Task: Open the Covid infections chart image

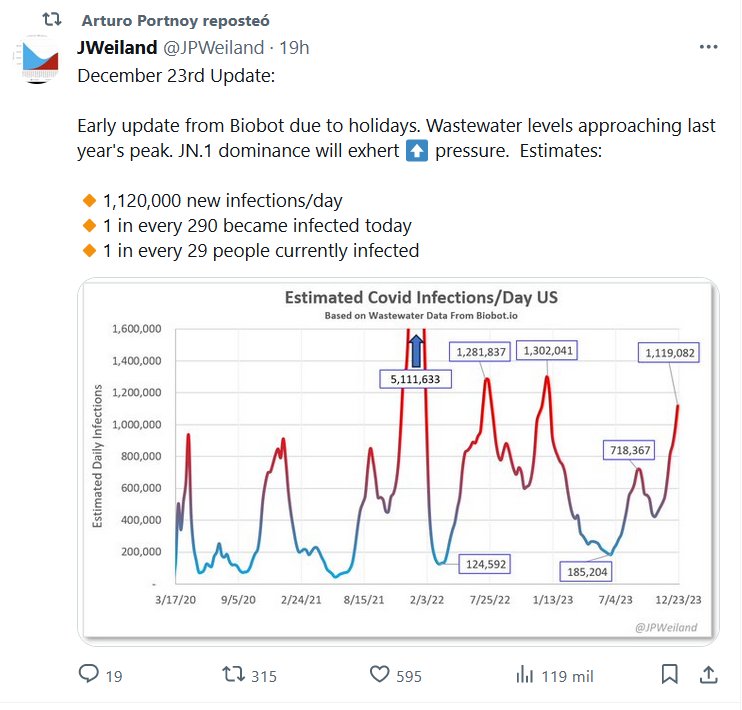Action: point(398,461)
